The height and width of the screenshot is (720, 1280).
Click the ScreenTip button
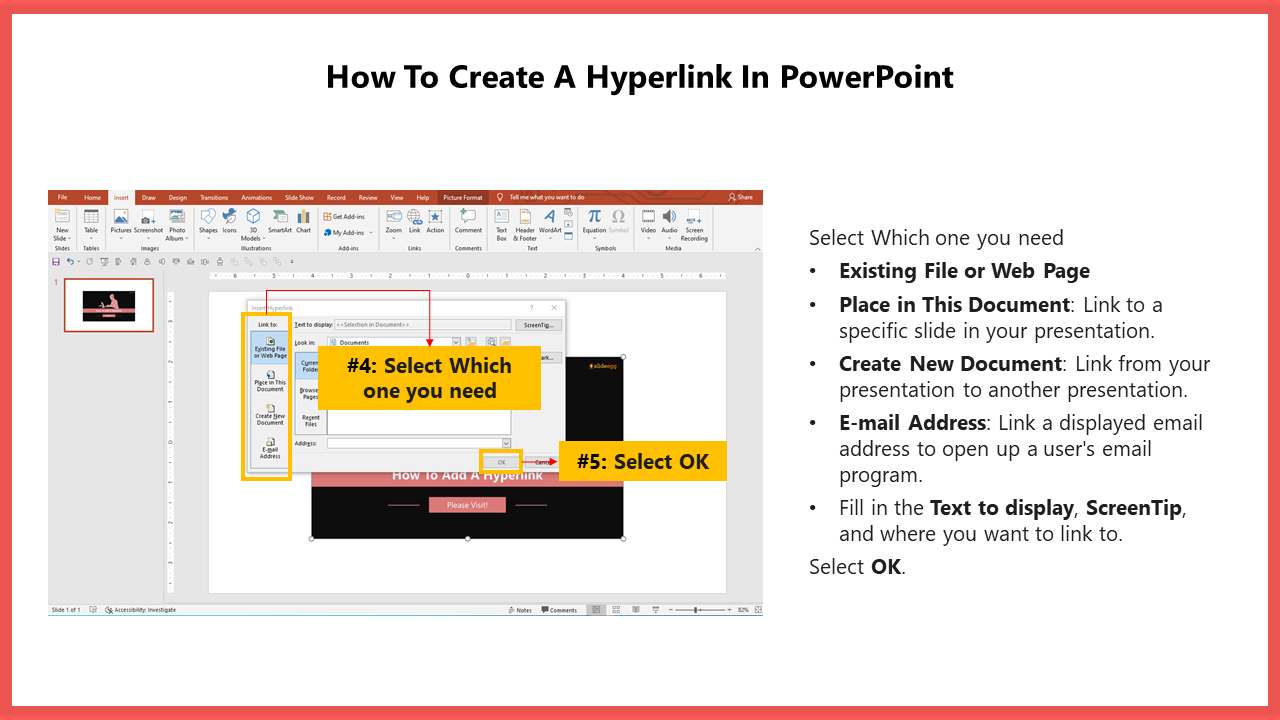click(539, 325)
